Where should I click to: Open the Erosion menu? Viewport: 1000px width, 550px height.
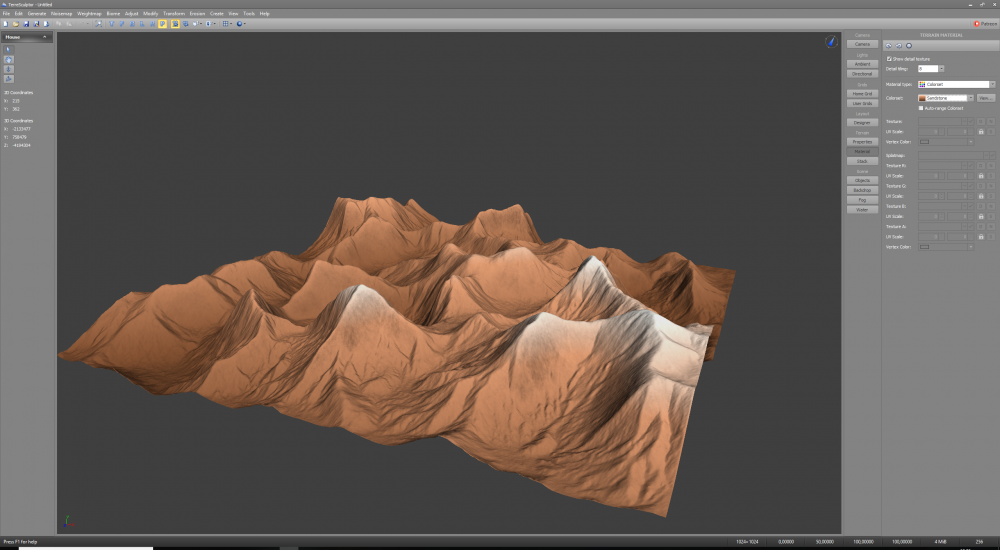(x=198, y=13)
